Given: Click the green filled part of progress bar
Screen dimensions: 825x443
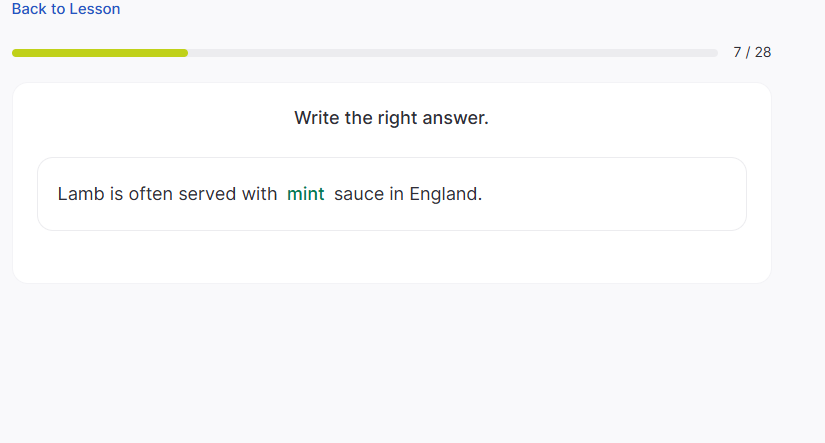Looking at the screenshot, I should point(100,52).
